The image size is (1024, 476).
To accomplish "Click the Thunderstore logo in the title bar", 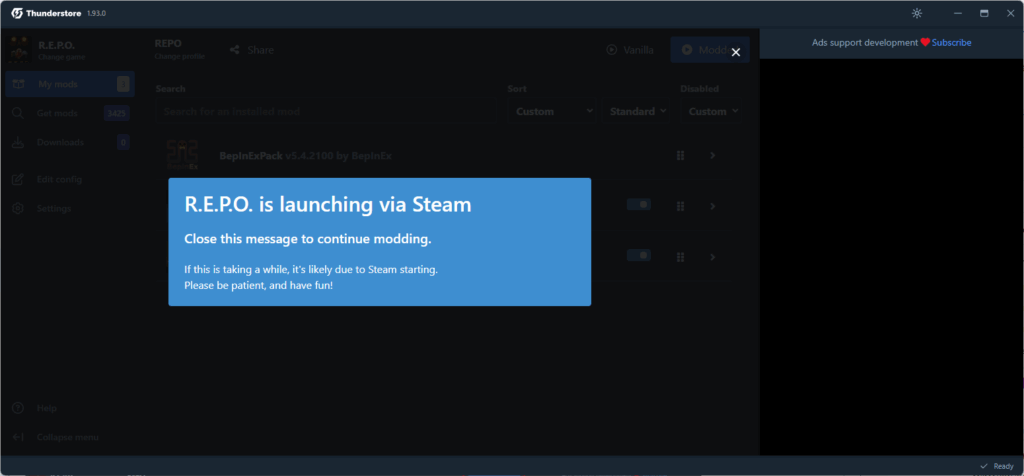I will point(17,13).
